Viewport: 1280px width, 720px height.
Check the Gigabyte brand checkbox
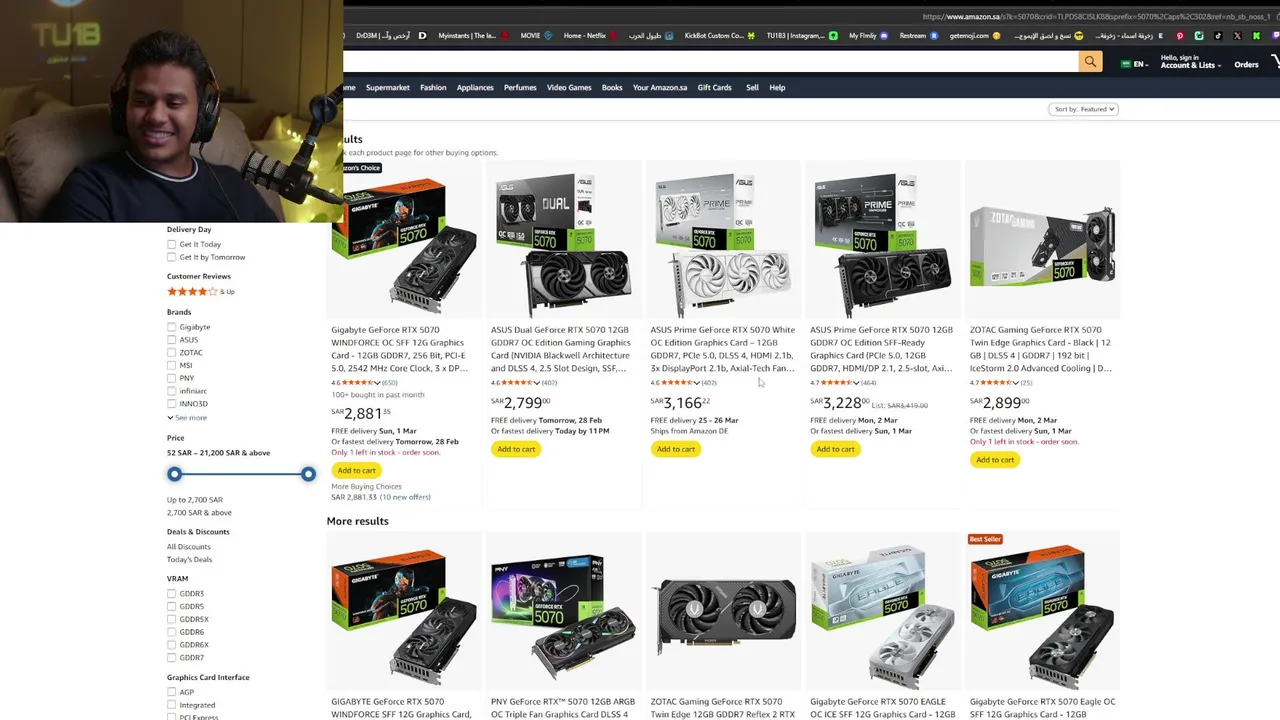[x=172, y=327]
